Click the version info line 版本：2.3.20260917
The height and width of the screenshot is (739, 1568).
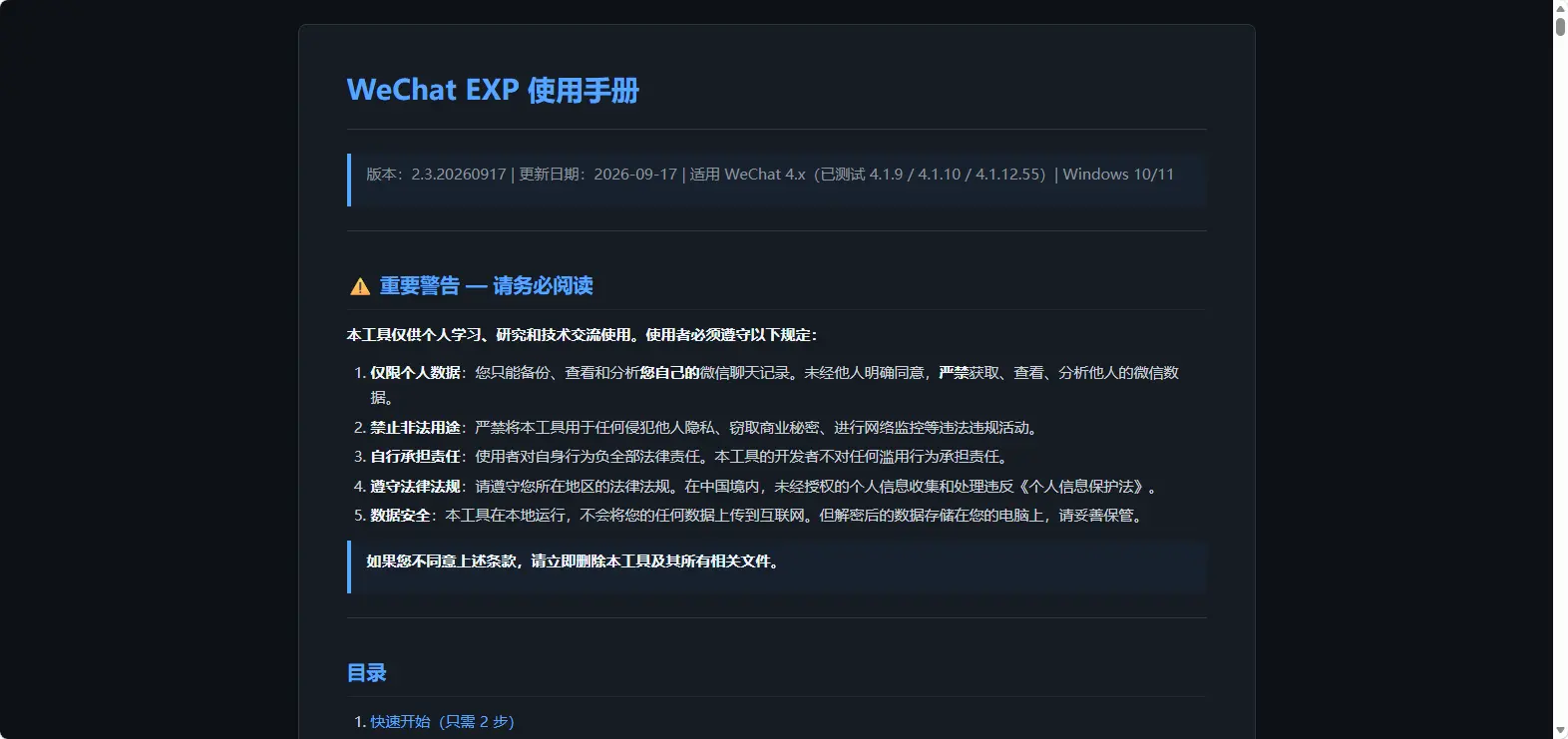click(x=770, y=175)
